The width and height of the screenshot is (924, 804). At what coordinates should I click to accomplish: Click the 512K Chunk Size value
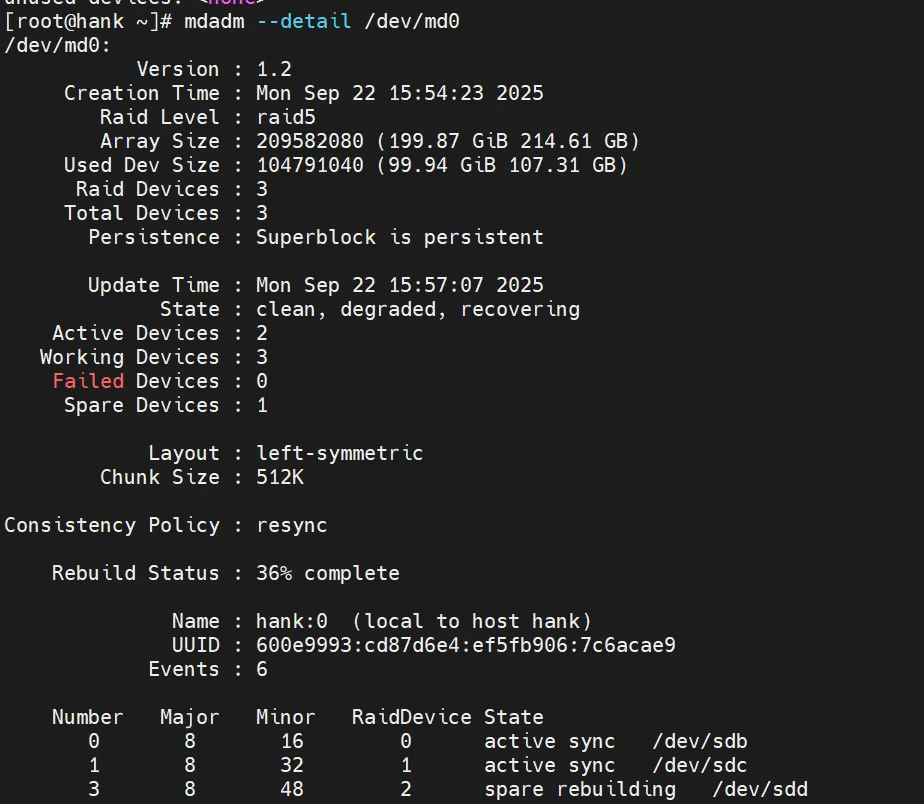pyautogui.click(x=280, y=477)
